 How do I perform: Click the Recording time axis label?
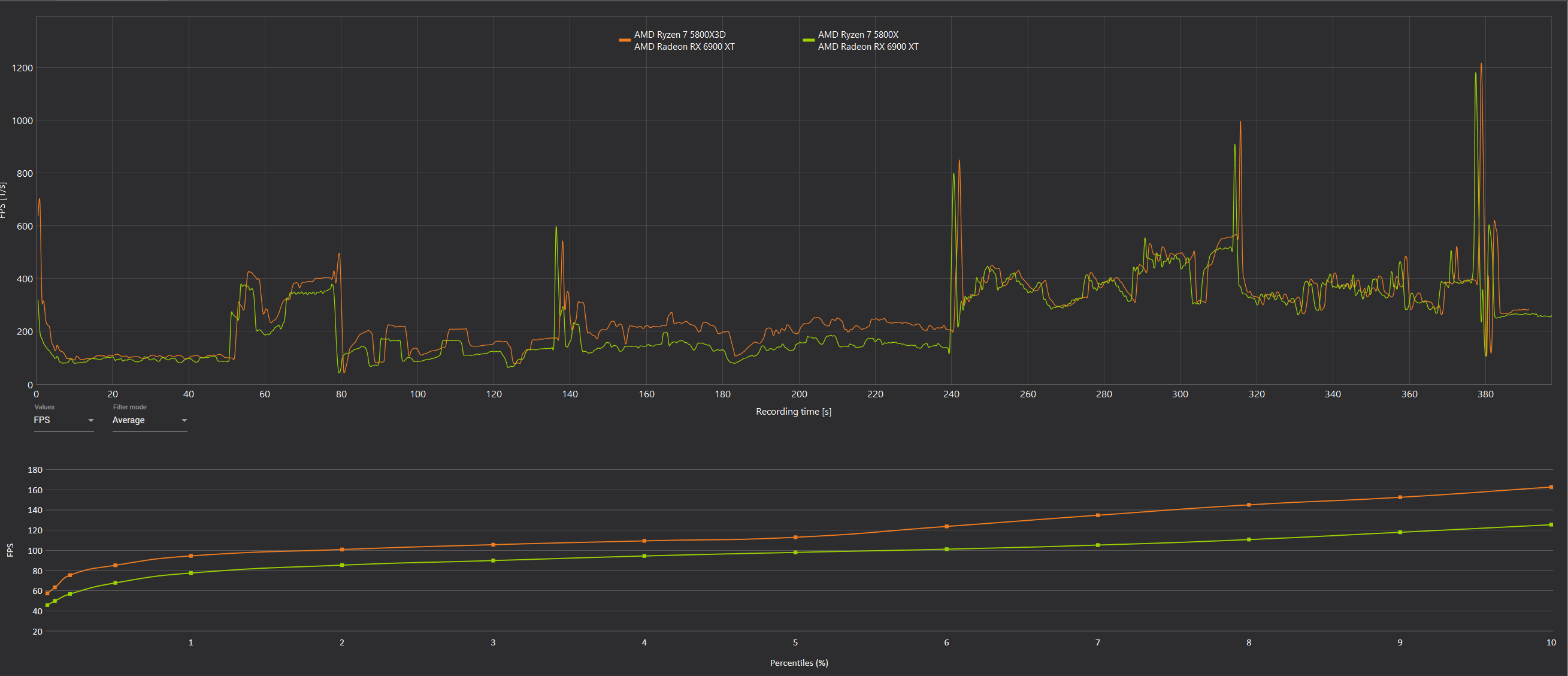[x=793, y=411]
